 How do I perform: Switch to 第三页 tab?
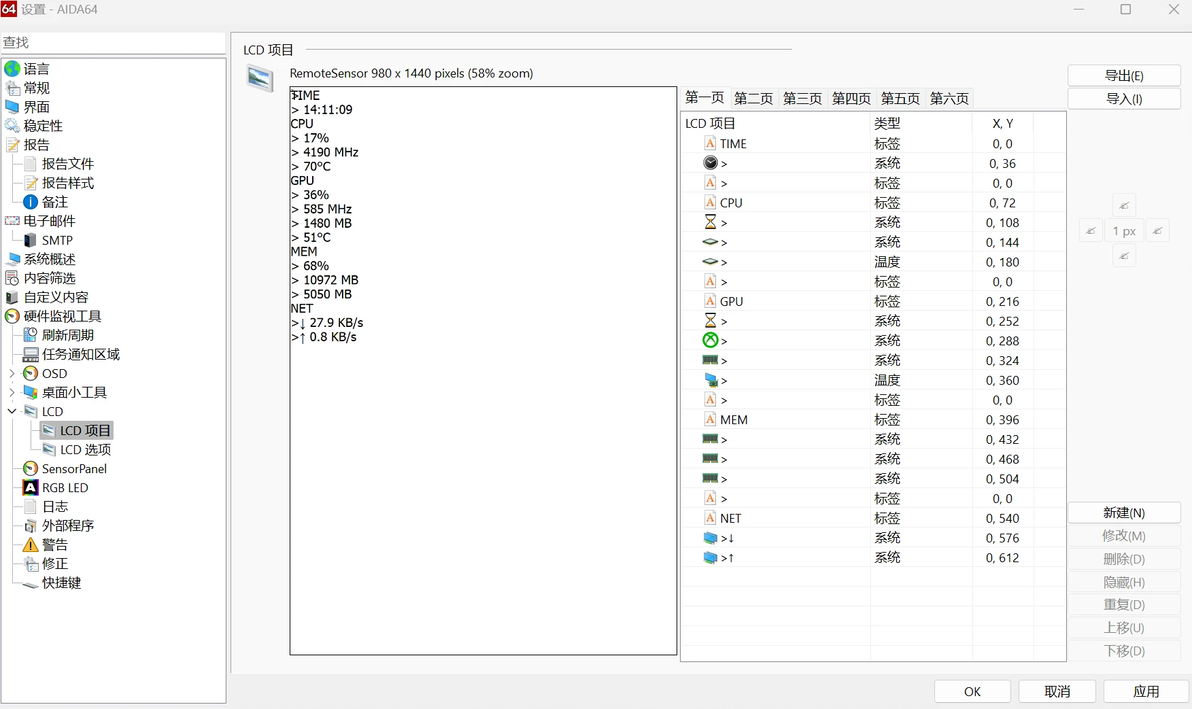pos(803,99)
